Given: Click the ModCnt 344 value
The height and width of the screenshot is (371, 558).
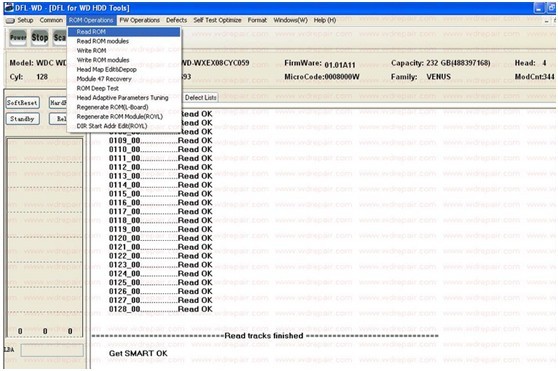Looking at the screenshot, I should click(x=549, y=76).
